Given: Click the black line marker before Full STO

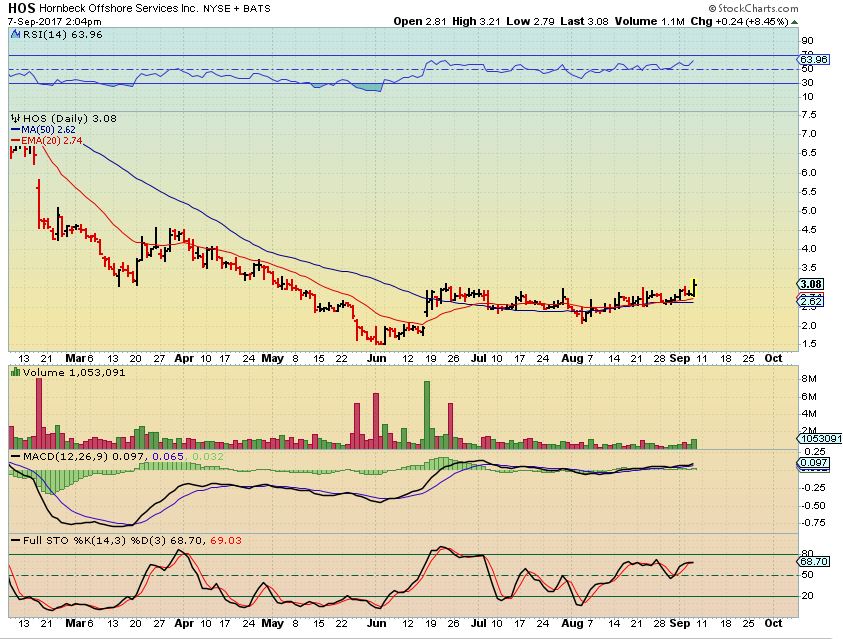Looking at the screenshot, I should [16, 540].
